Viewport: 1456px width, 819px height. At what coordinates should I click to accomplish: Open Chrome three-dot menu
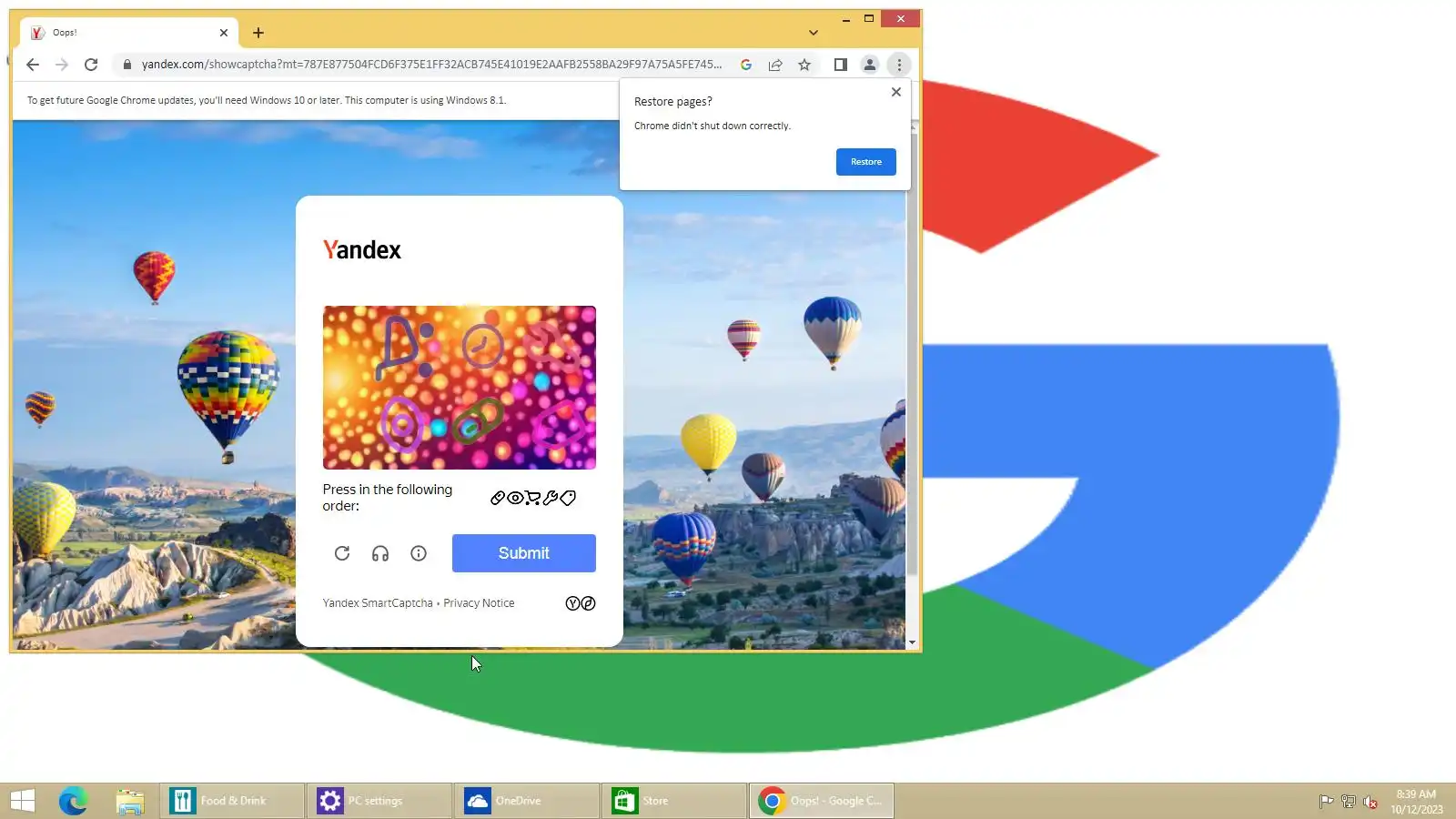point(899,65)
